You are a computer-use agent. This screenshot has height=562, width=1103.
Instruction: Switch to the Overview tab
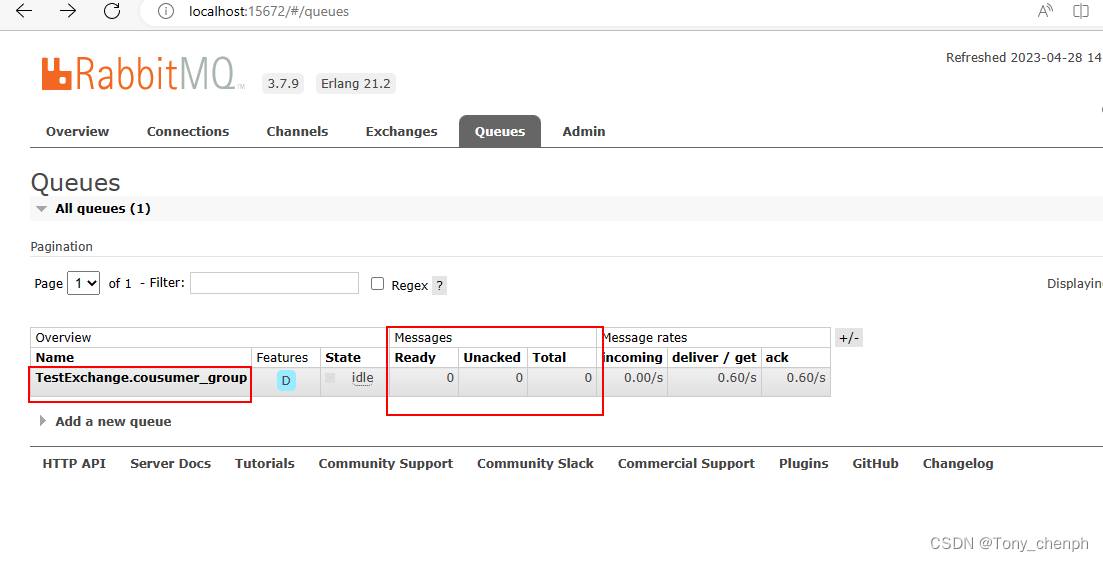pyautogui.click(x=77, y=132)
